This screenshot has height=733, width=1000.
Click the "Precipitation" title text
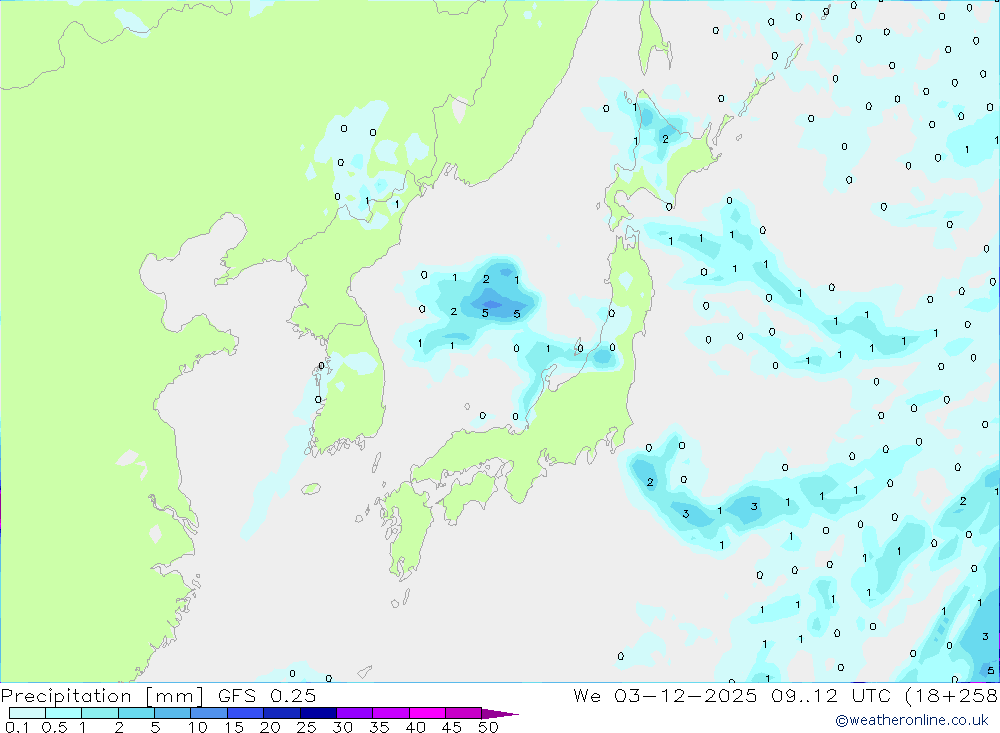[66, 696]
